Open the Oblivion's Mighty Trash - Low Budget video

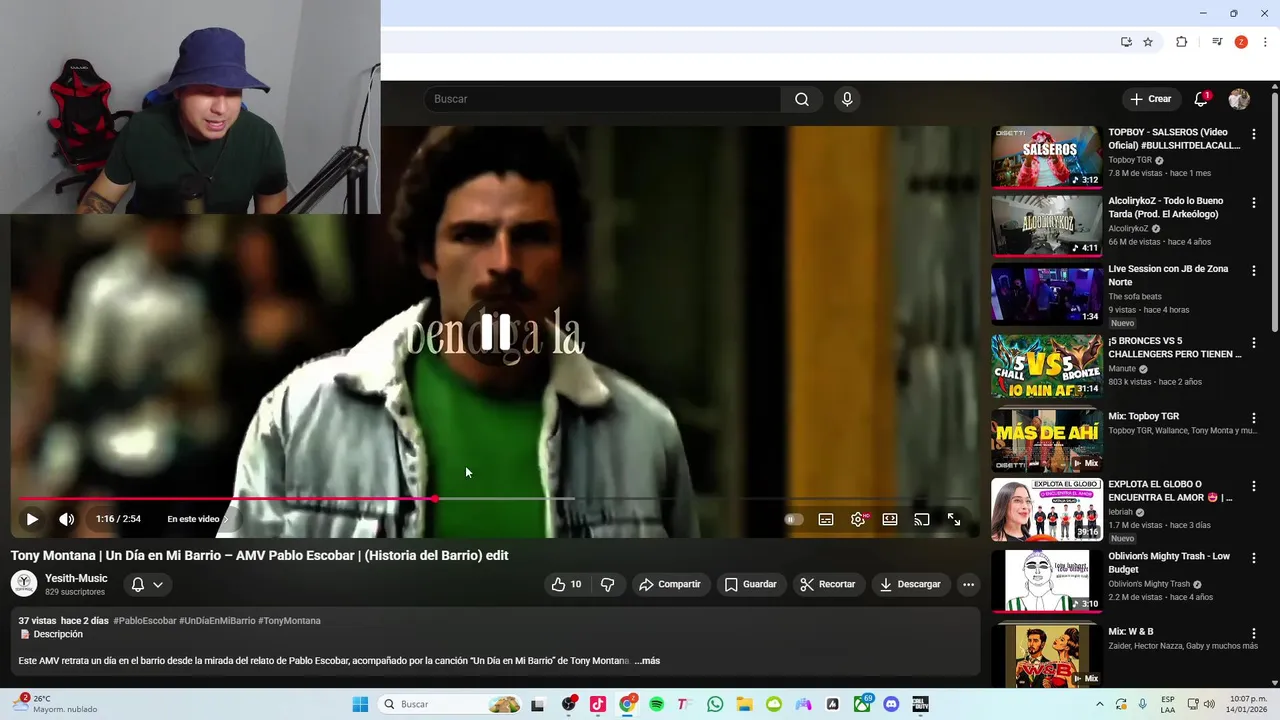(x=1046, y=581)
